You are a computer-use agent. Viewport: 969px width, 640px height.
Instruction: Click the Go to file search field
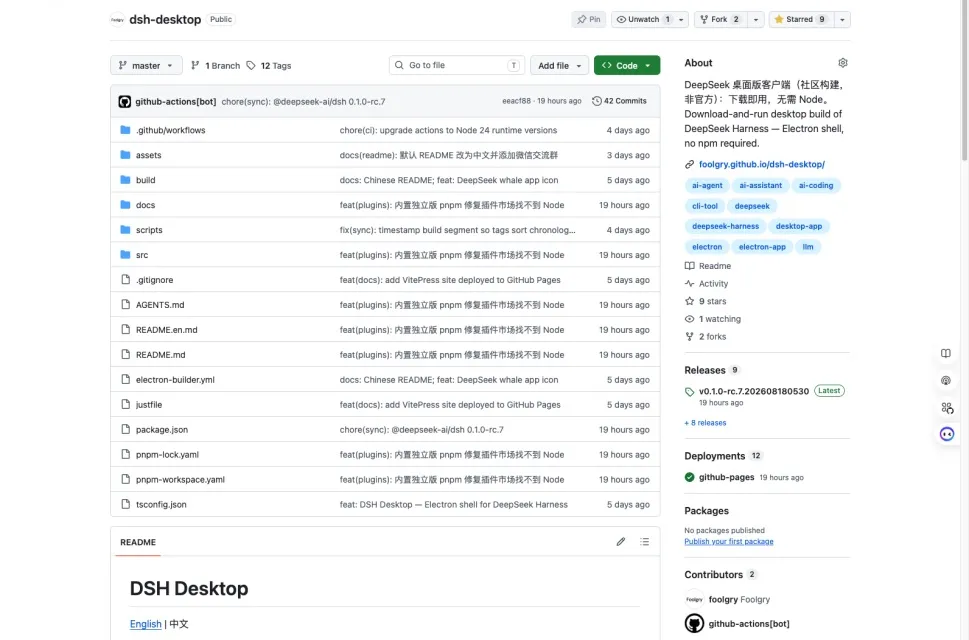coord(457,65)
